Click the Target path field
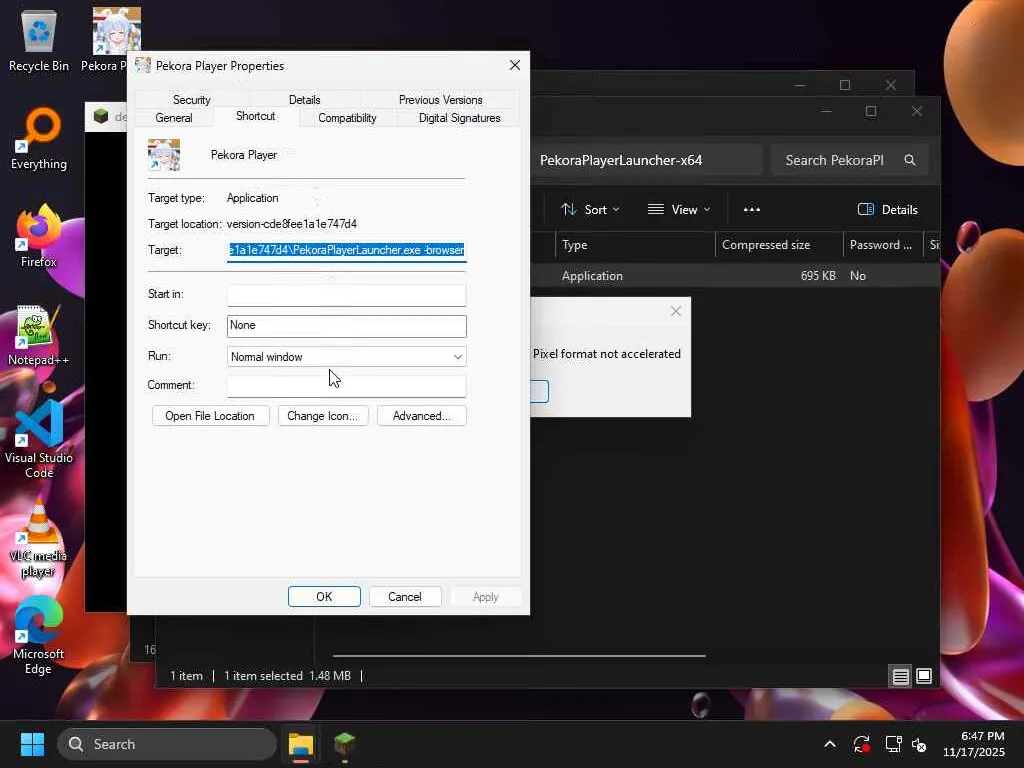The height and width of the screenshot is (768, 1024). click(x=347, y=250)
